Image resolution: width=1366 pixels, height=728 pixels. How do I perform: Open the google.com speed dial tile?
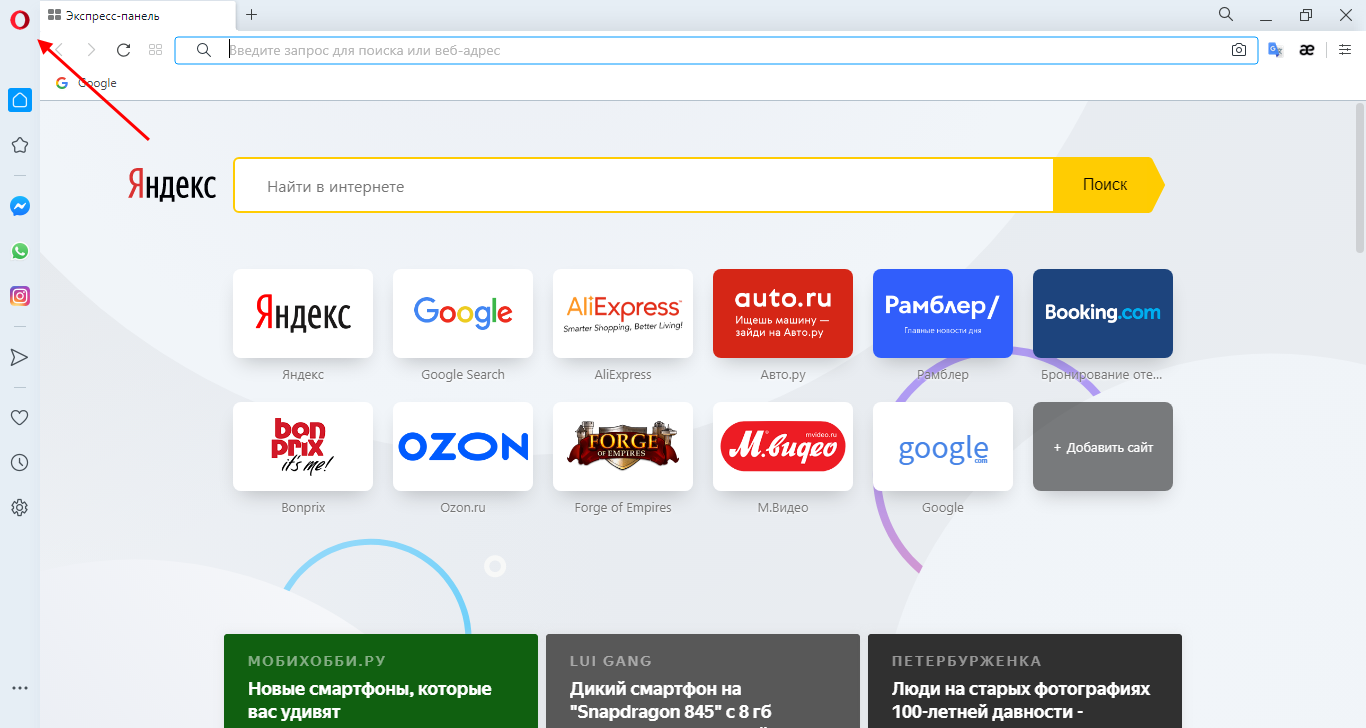click(943, 446)
